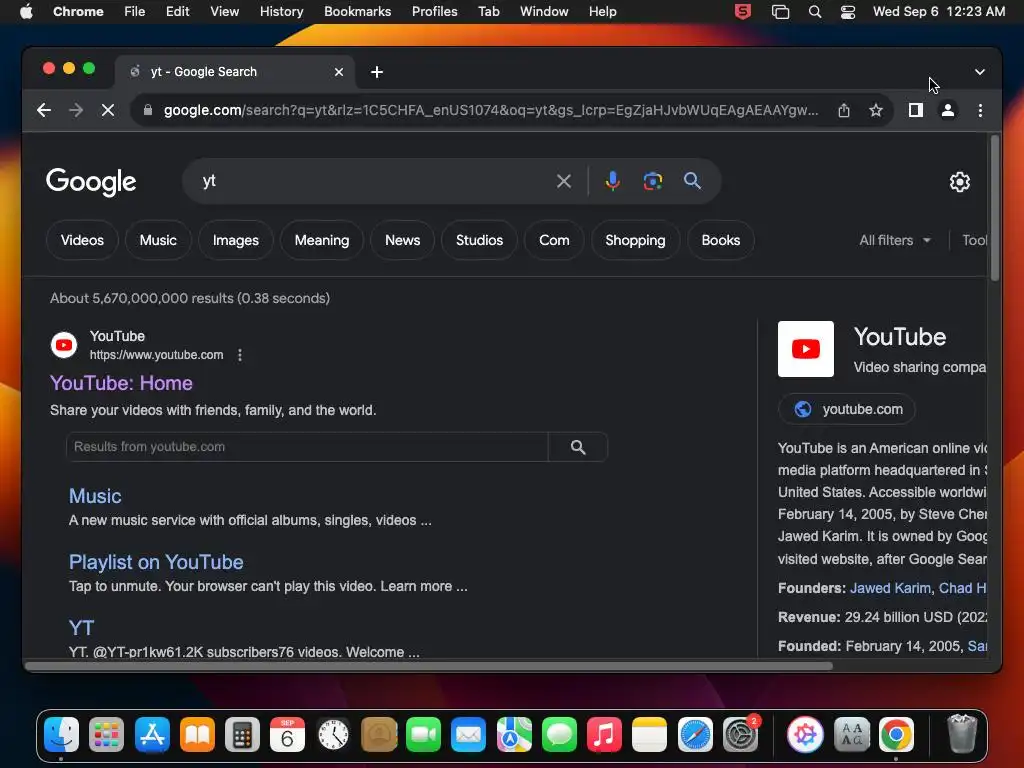The width and height of the screenshot is (1024, 768).
Task: Click the Chrome address bar URL
Action: point(490,110)
